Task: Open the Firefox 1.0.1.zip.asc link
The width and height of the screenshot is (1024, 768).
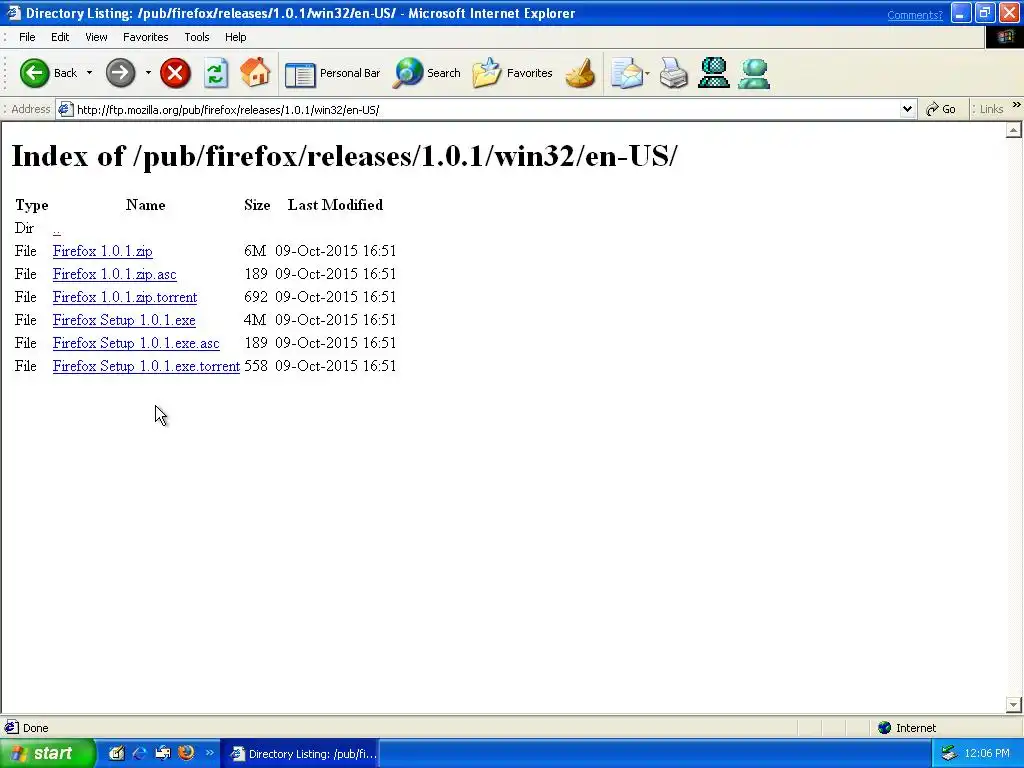Action: [114, 274]
